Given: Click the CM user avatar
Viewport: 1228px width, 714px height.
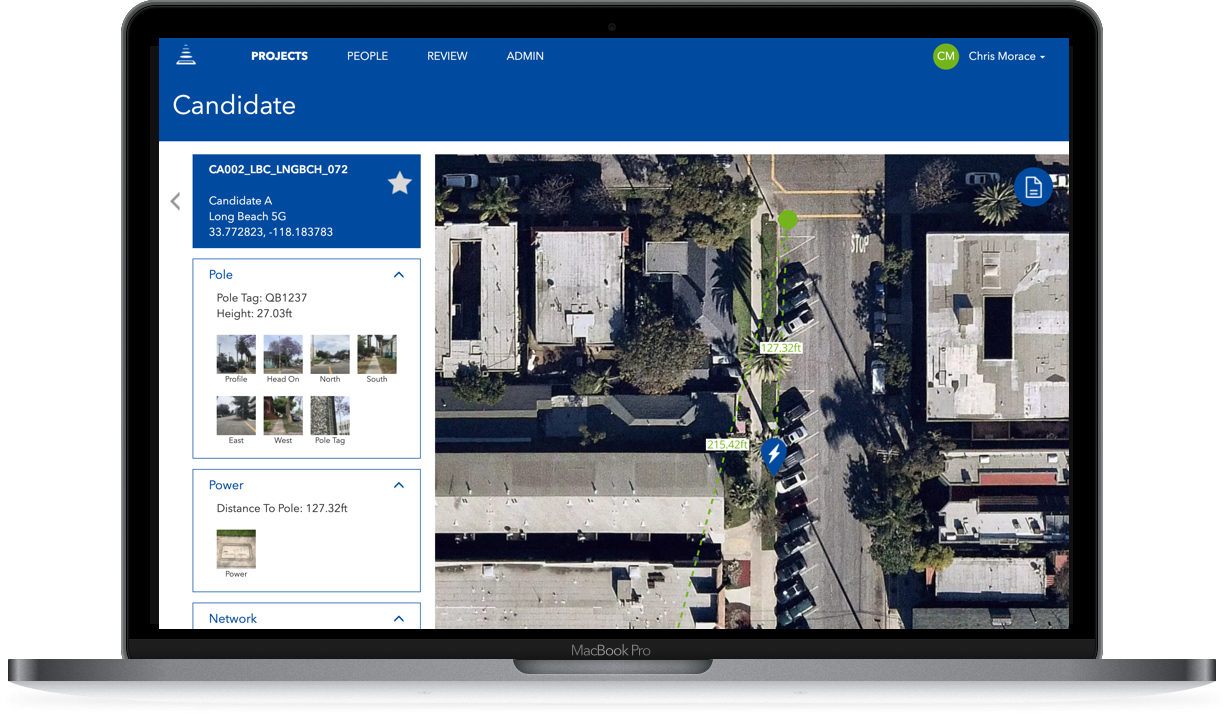Looking at the screenshot, I should coord(945,57).
